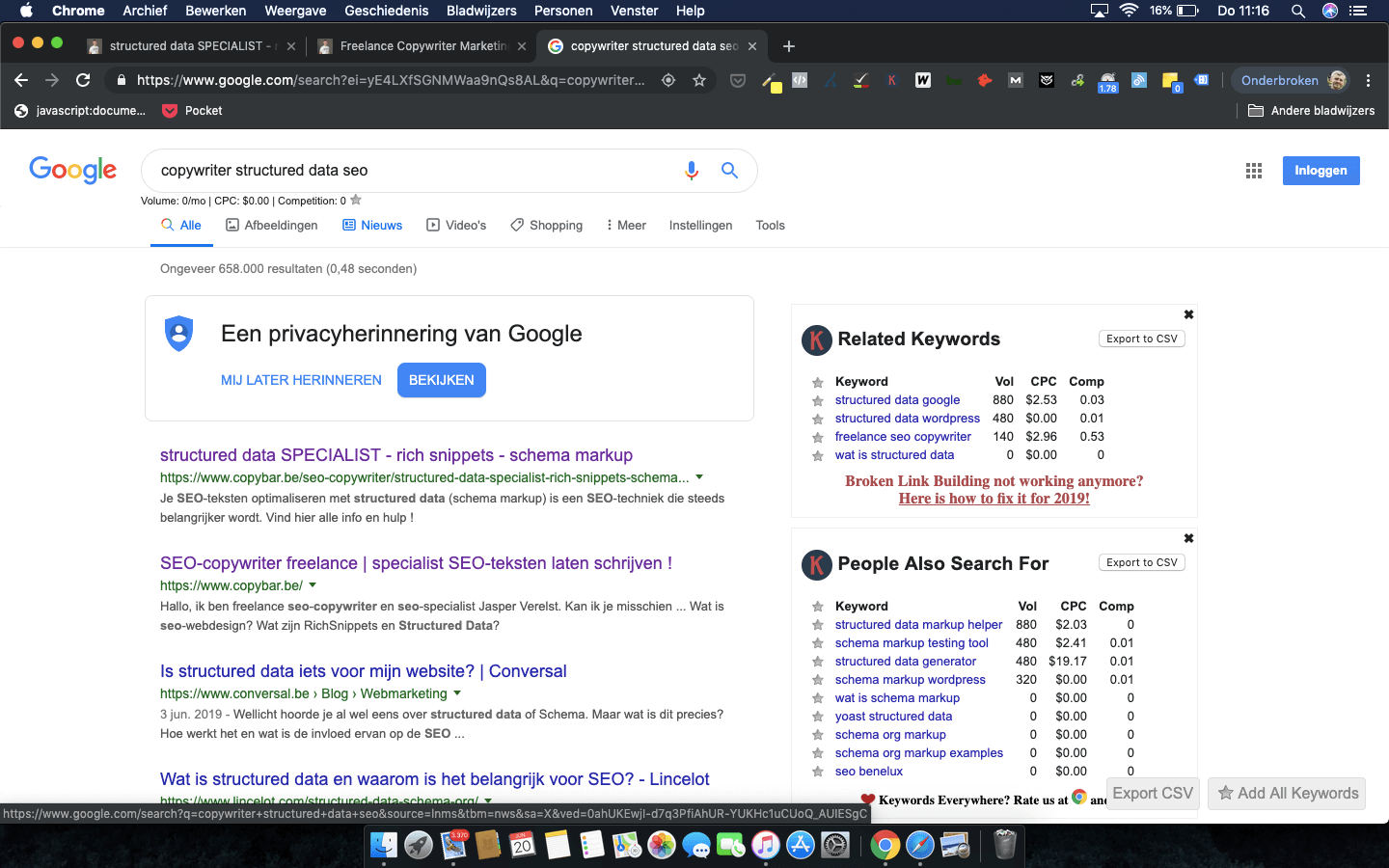Switch to the Shopping tab

pyautogui.click(x=547, y=225)
